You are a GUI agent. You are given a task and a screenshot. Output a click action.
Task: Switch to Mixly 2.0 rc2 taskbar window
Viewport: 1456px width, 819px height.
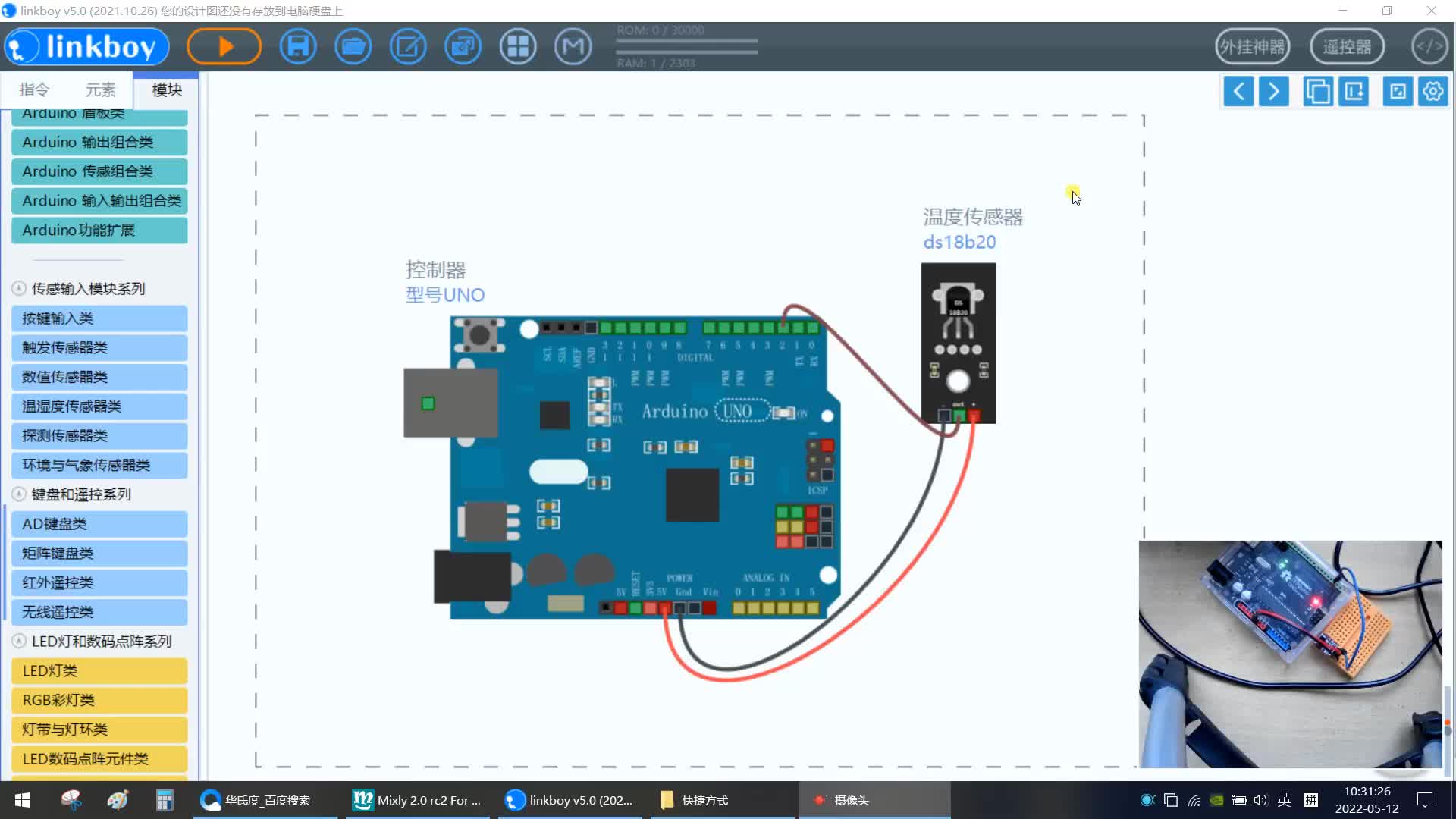[x=417, y=800]
